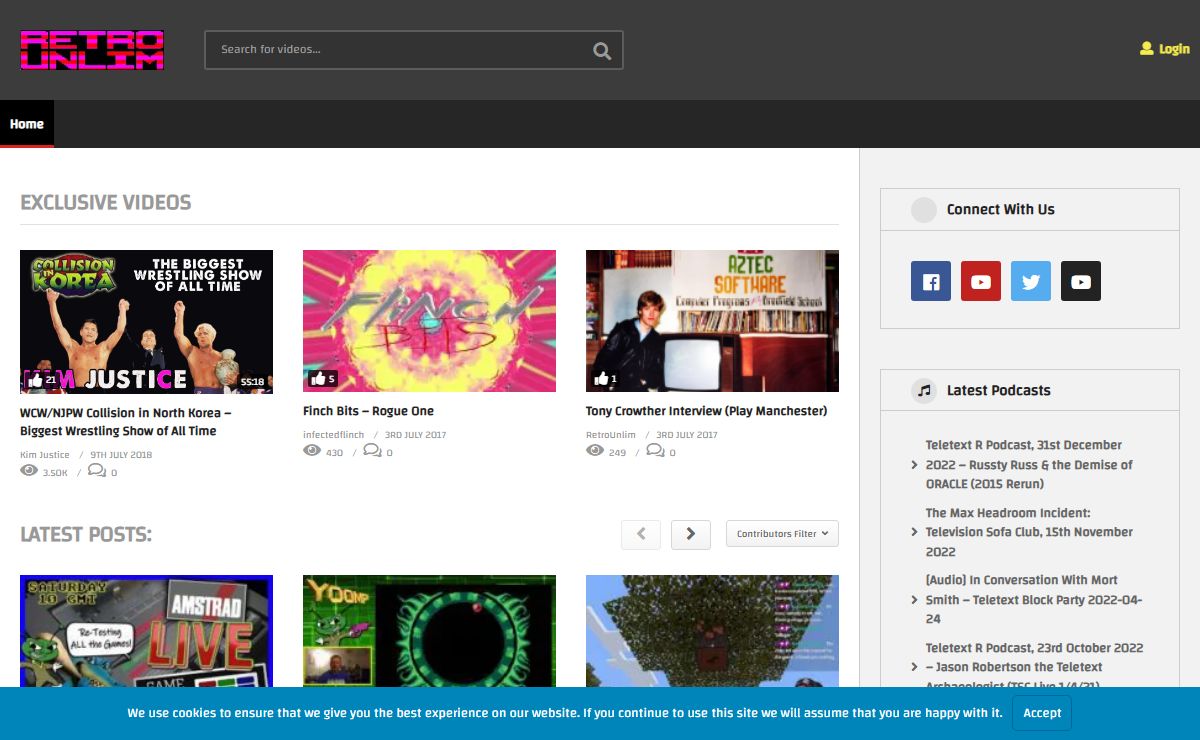Focus the Search for videos field
1200x740 pixels.
coord(414,50)
